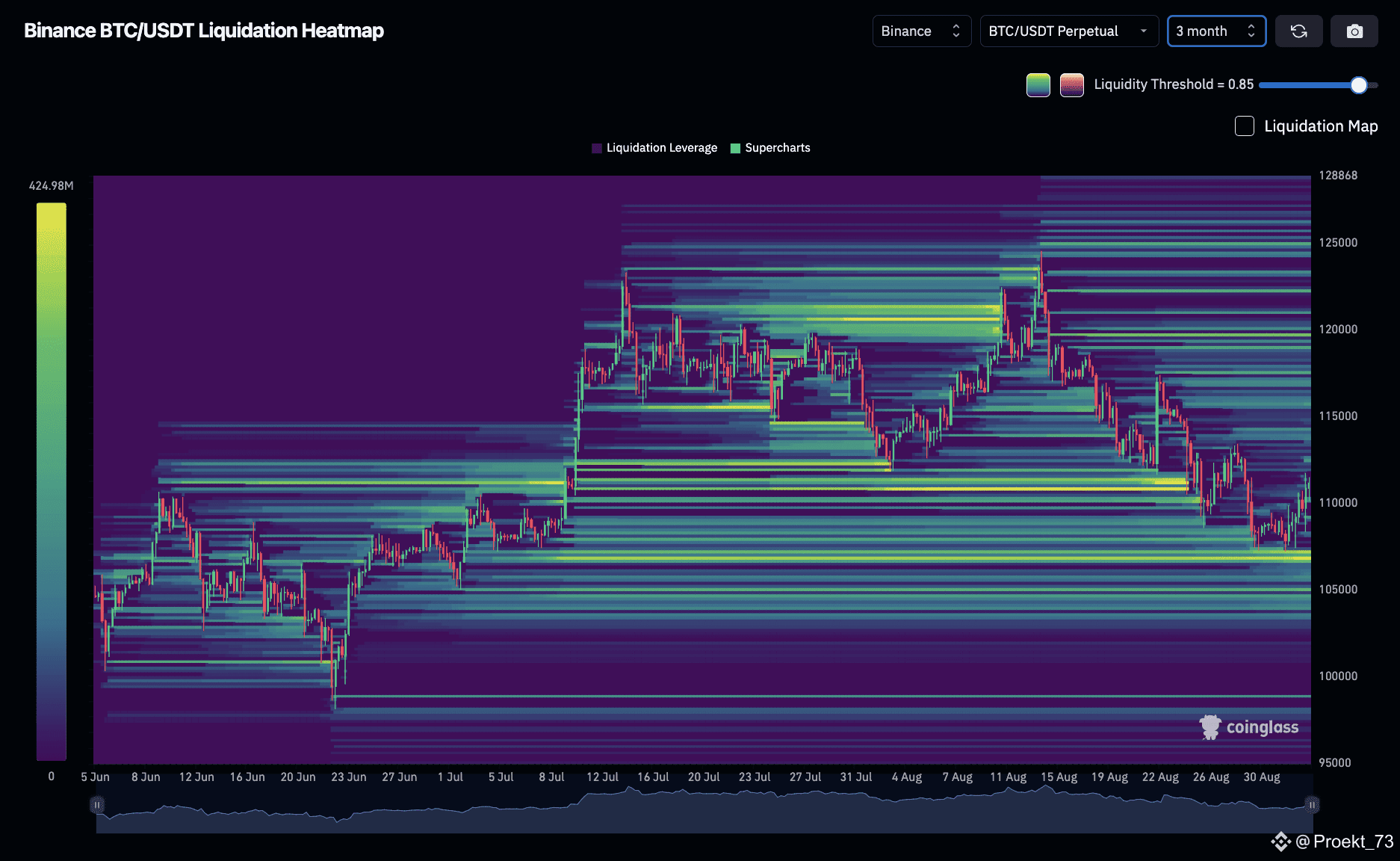The image size is (1400, 861).
Task: Click the 100000 price axis label
Action: pyautogui.click(x=1338, y=676)
